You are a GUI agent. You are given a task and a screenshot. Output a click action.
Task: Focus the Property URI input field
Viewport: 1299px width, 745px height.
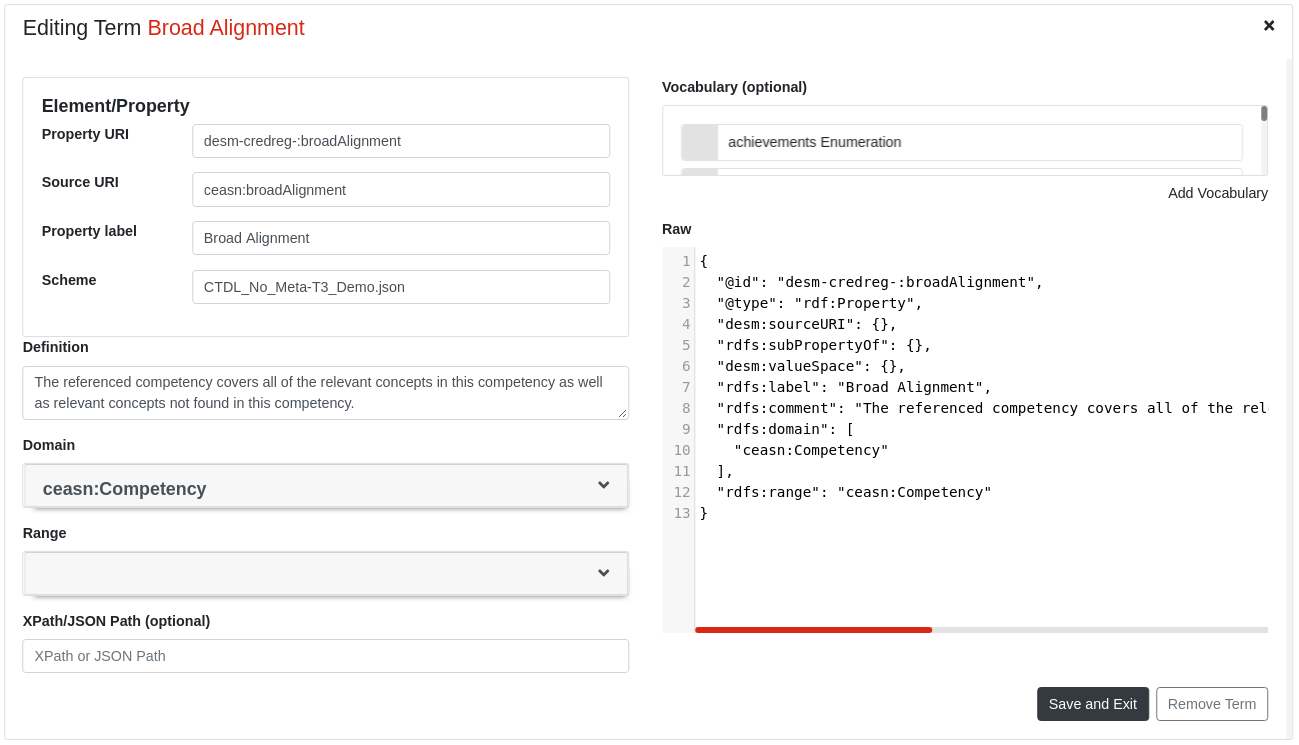[400, 141]
